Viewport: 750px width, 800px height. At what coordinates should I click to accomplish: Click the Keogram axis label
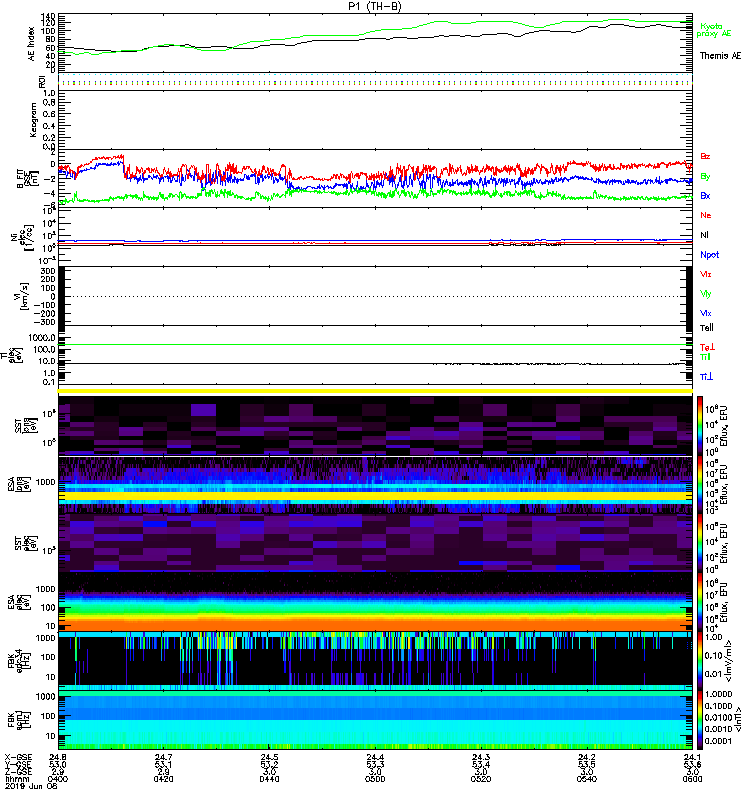pos(33,119)
